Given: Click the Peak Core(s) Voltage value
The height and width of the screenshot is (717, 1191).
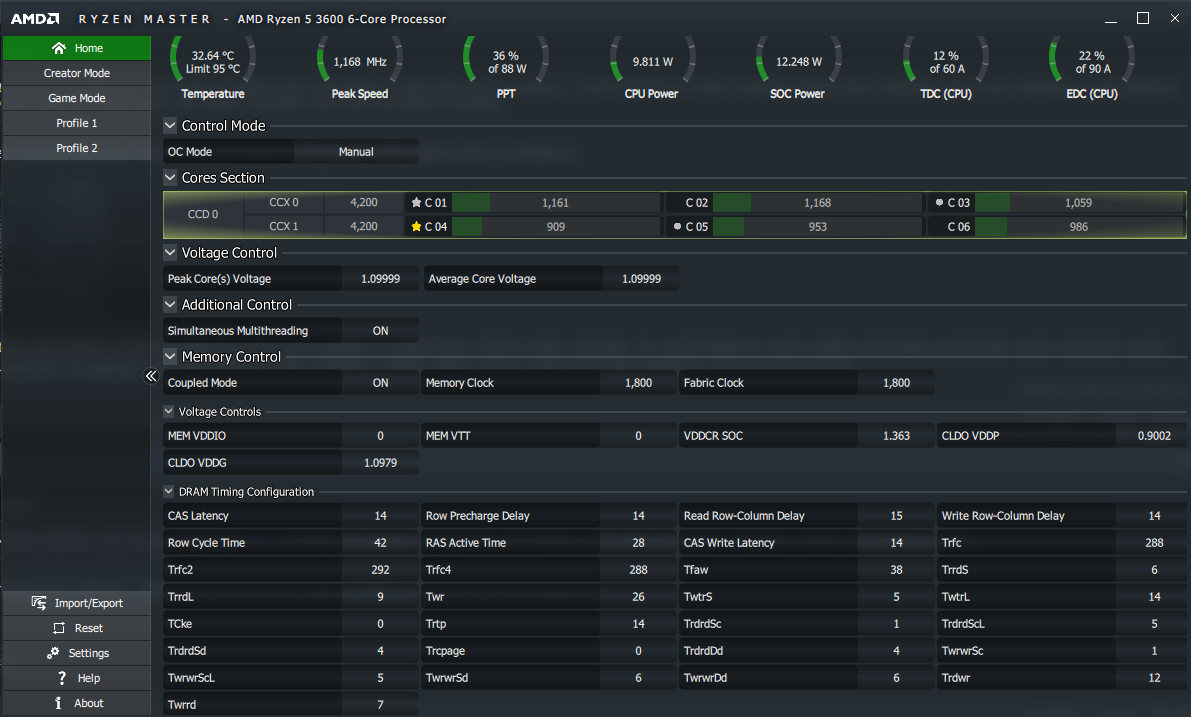Looking at the screenshot, I should (x=381, y=279).
